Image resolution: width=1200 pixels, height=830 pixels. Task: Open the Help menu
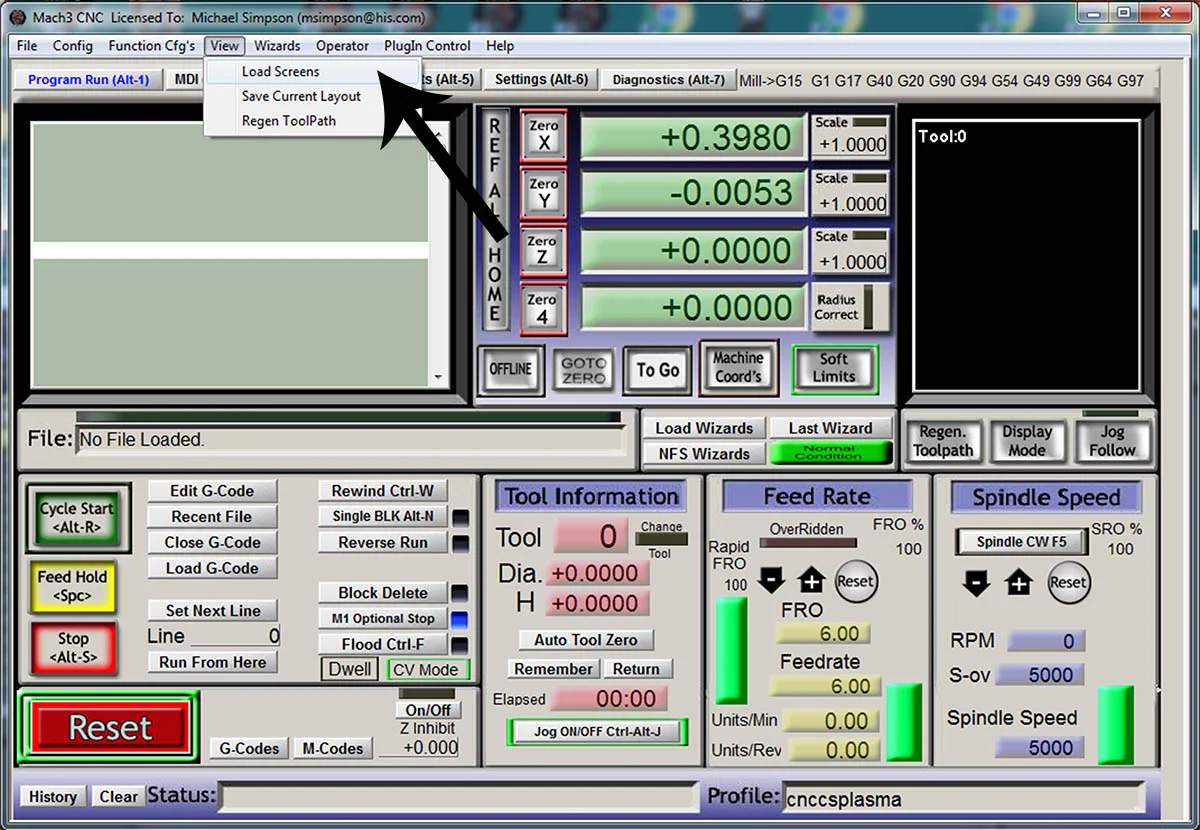click(500, 46)
